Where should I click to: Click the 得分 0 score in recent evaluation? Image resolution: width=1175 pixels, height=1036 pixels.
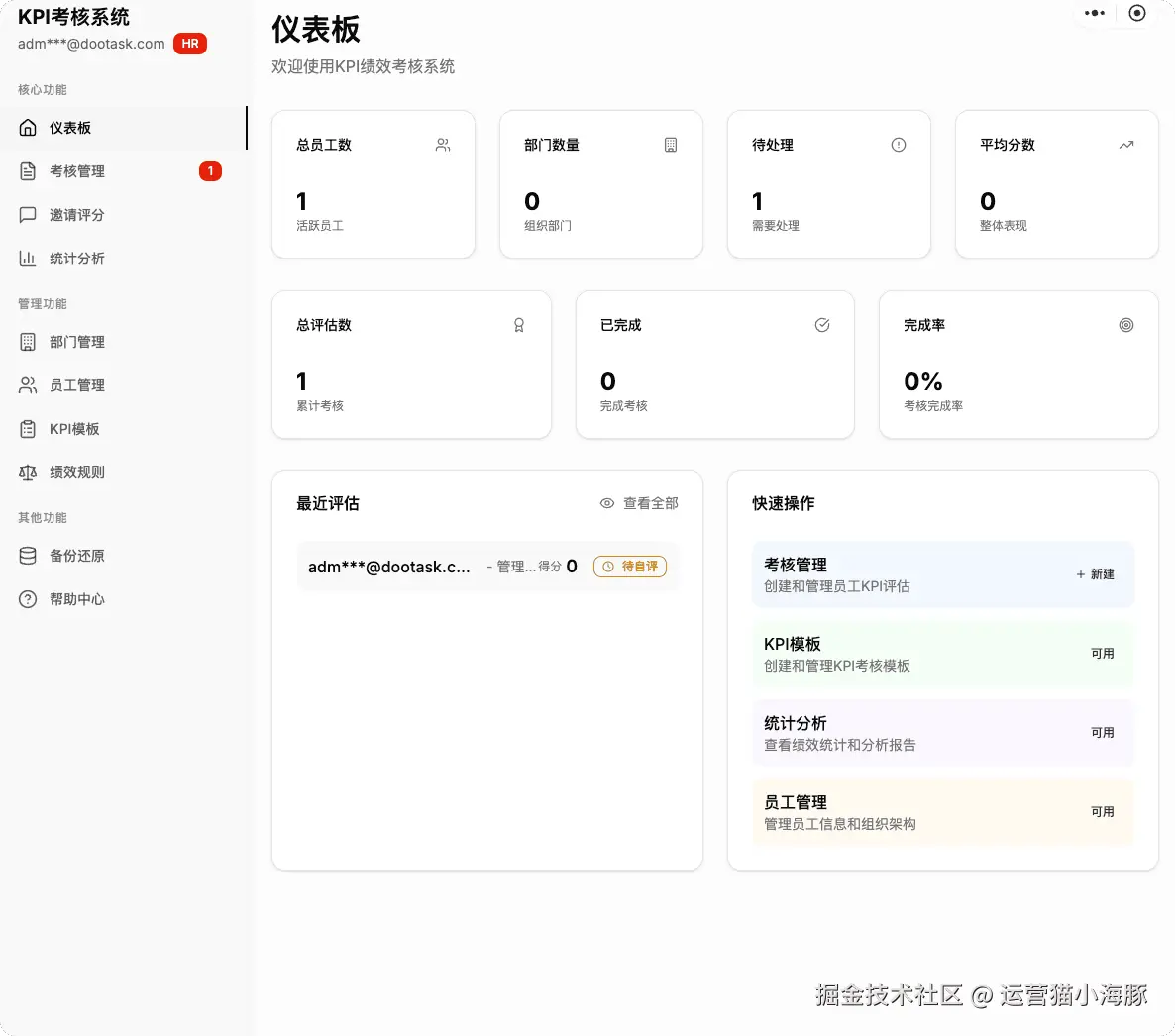(x=558, y=567)
